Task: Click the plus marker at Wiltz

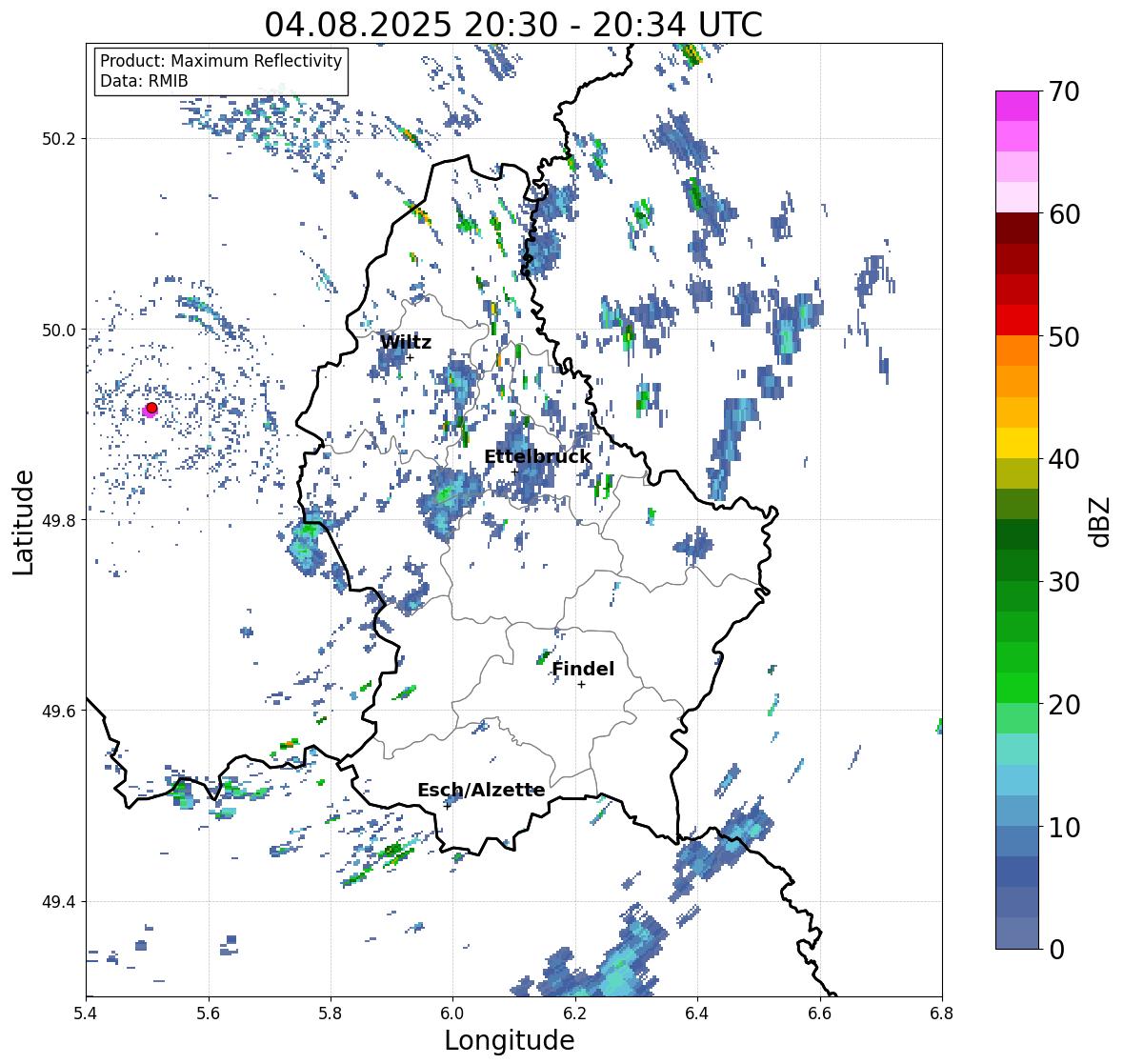Action: 410,357
